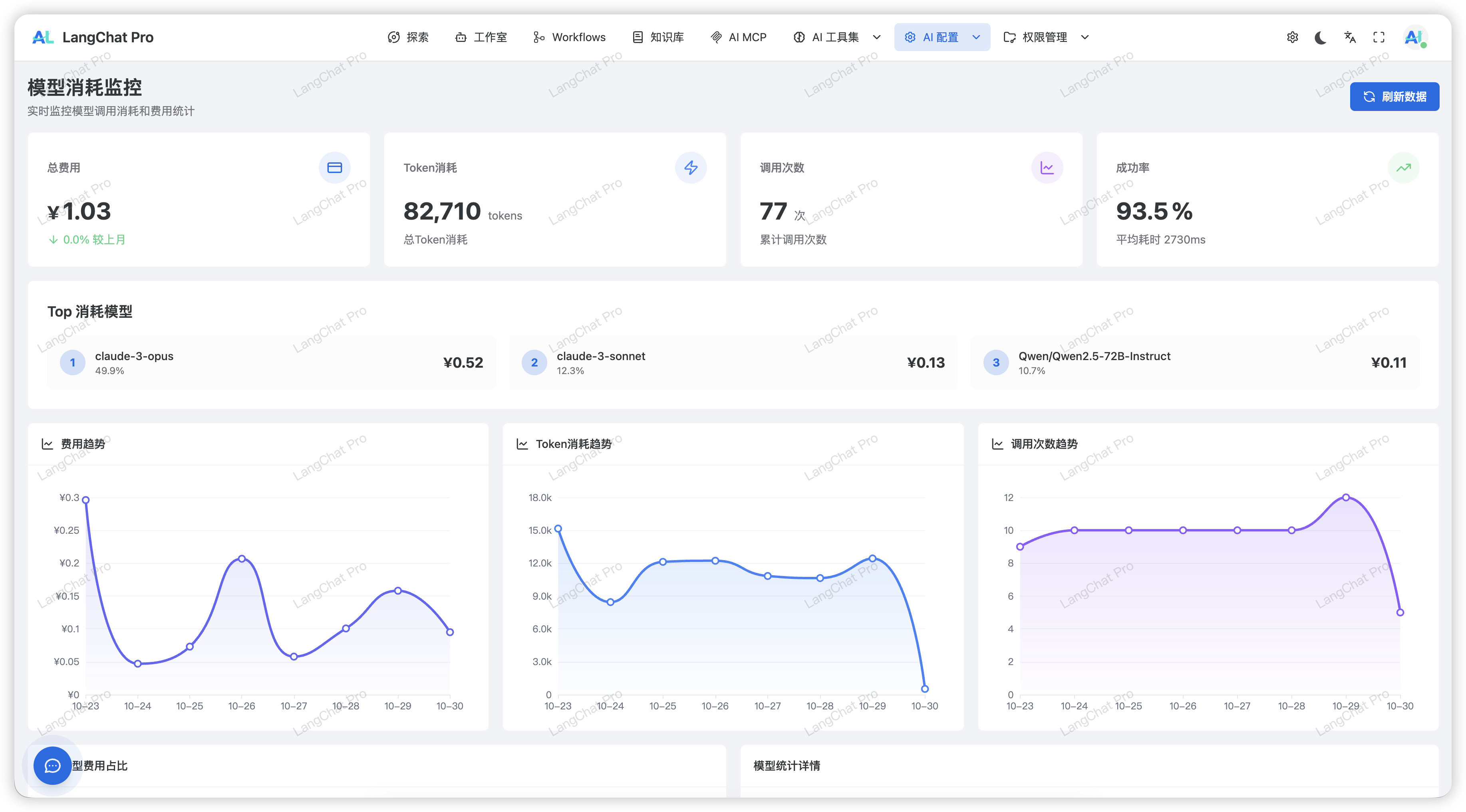Toggle dark mode with the moon icon
The width and height of the screenshot is (1466, 812).
coord(1321,37)
